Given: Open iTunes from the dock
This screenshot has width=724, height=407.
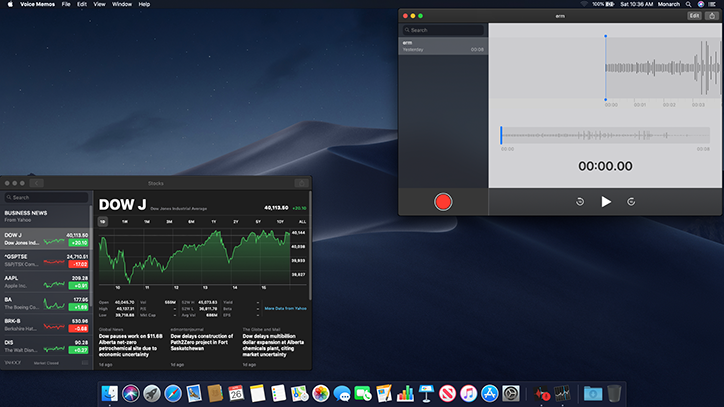Looking at the screenshot, I should pyautogui.click(x=468, y=394).
